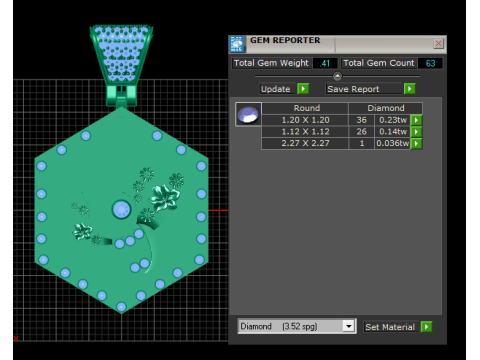Click the 0.23tw weight cell
This screenshot has height=360, width=480.
pyautogui.click(x=393, y=120)
